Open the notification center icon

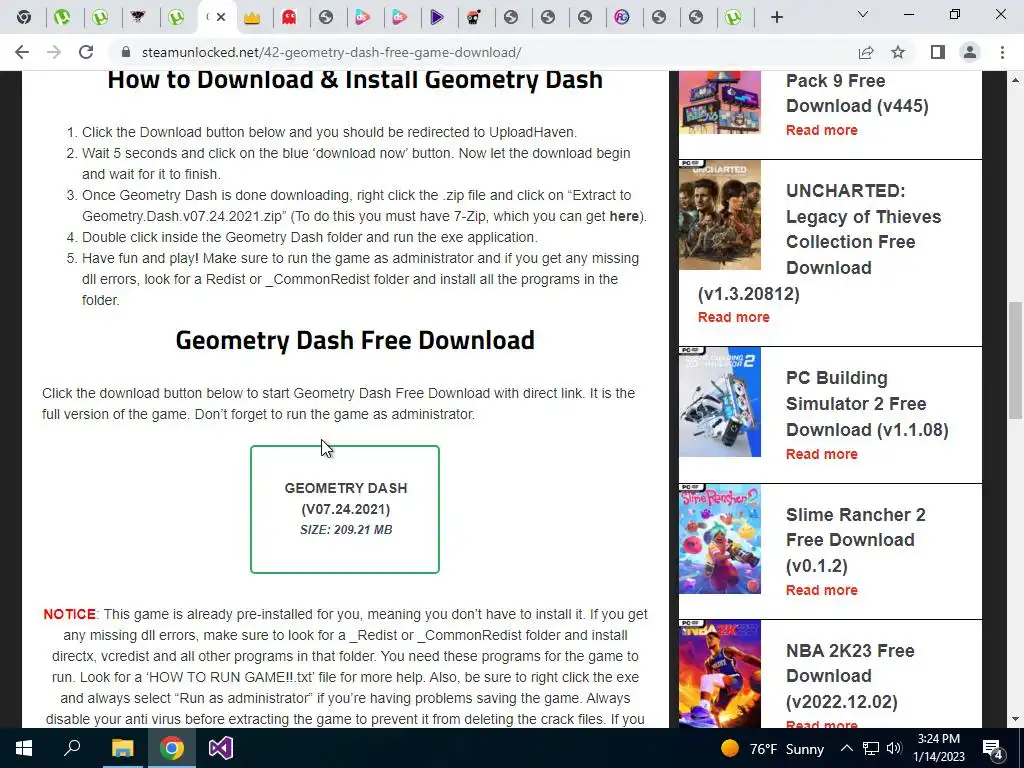[x=992, y=748]
